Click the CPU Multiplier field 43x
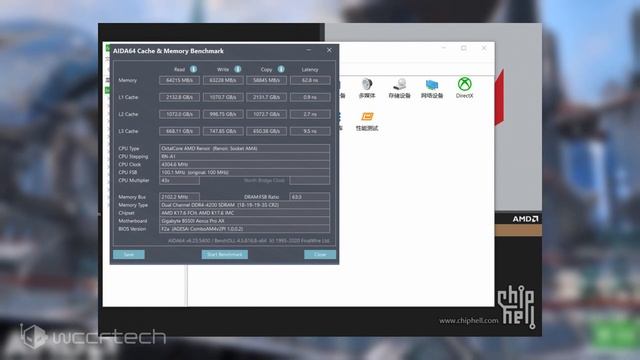 point(179,180)
